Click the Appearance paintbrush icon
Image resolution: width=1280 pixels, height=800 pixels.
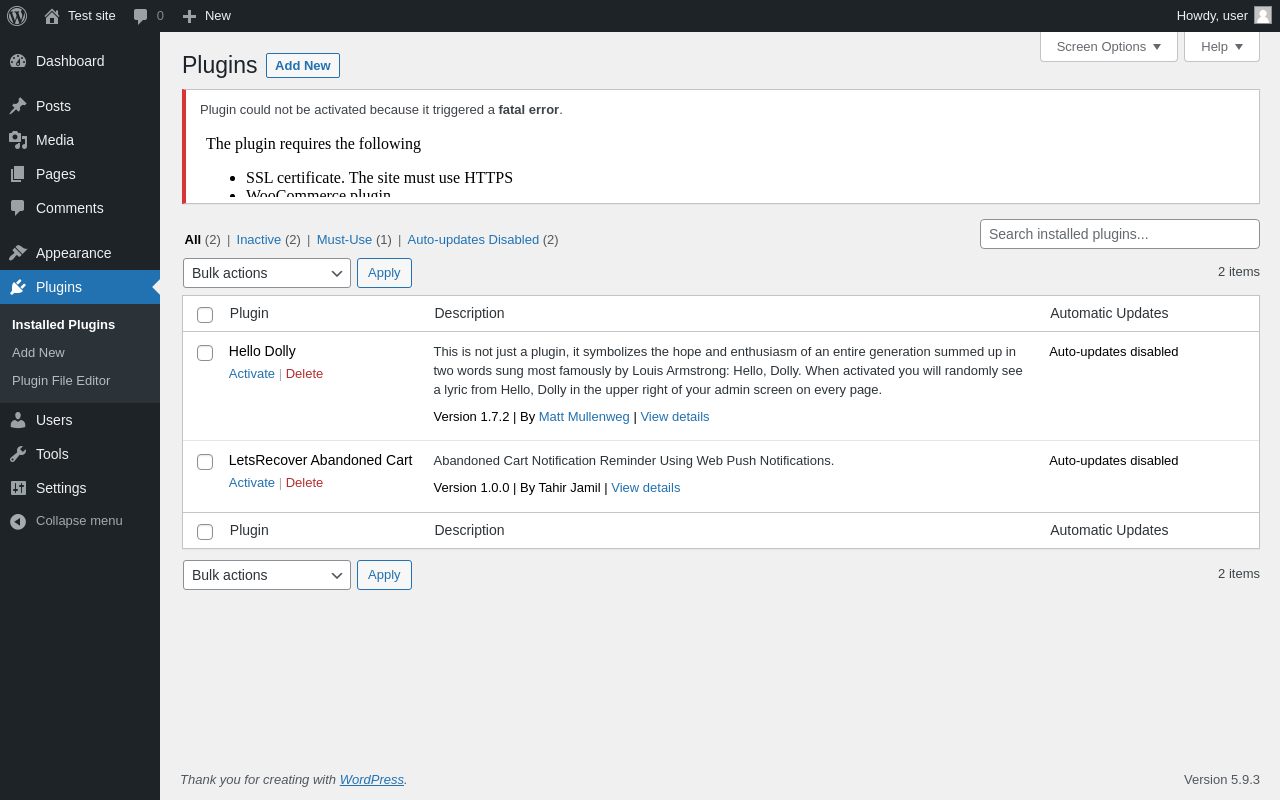point(18,253)
